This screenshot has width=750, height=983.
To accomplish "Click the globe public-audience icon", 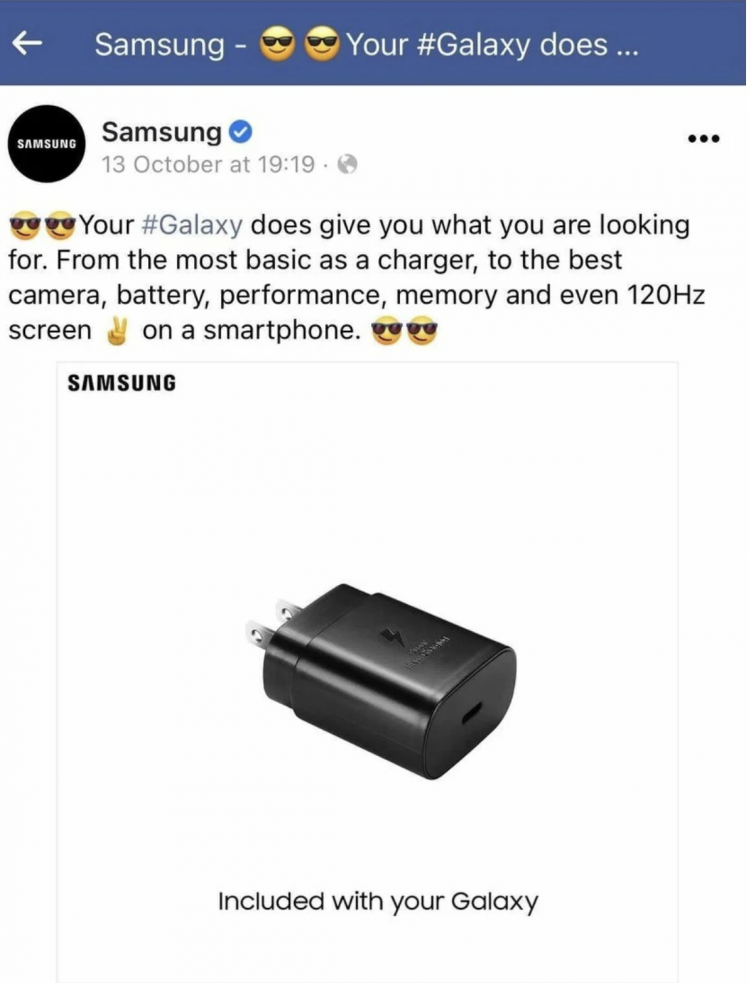I will coord(347,165).
